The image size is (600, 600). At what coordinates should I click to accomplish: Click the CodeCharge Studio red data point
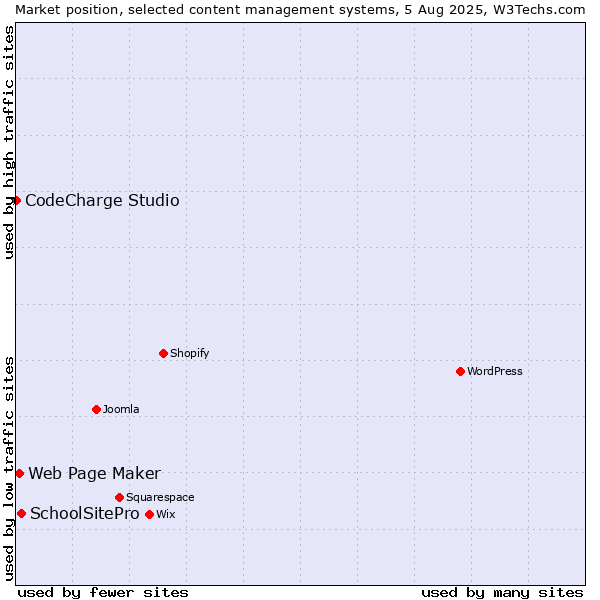coord(16,201)
